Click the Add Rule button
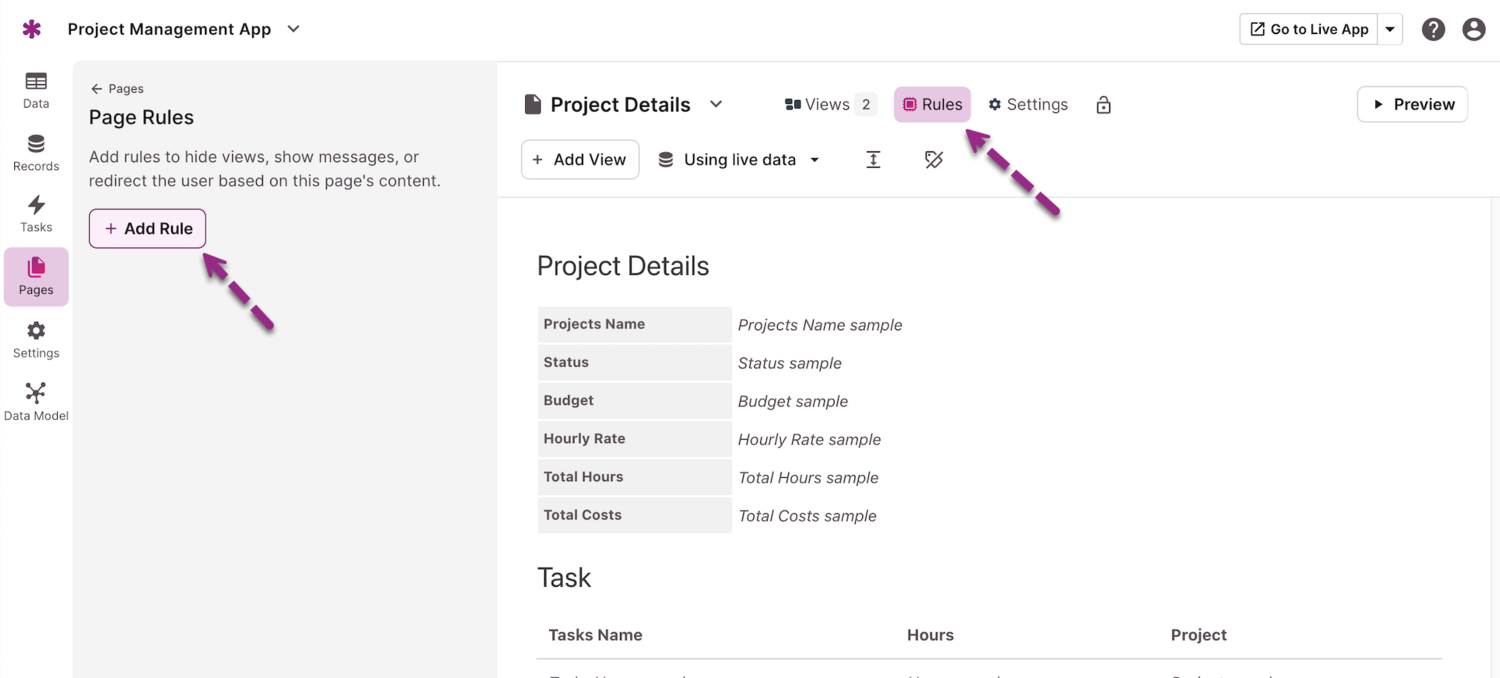Image resolution: width=1500 pixels, height=678 pixels. tap(147, 228)
